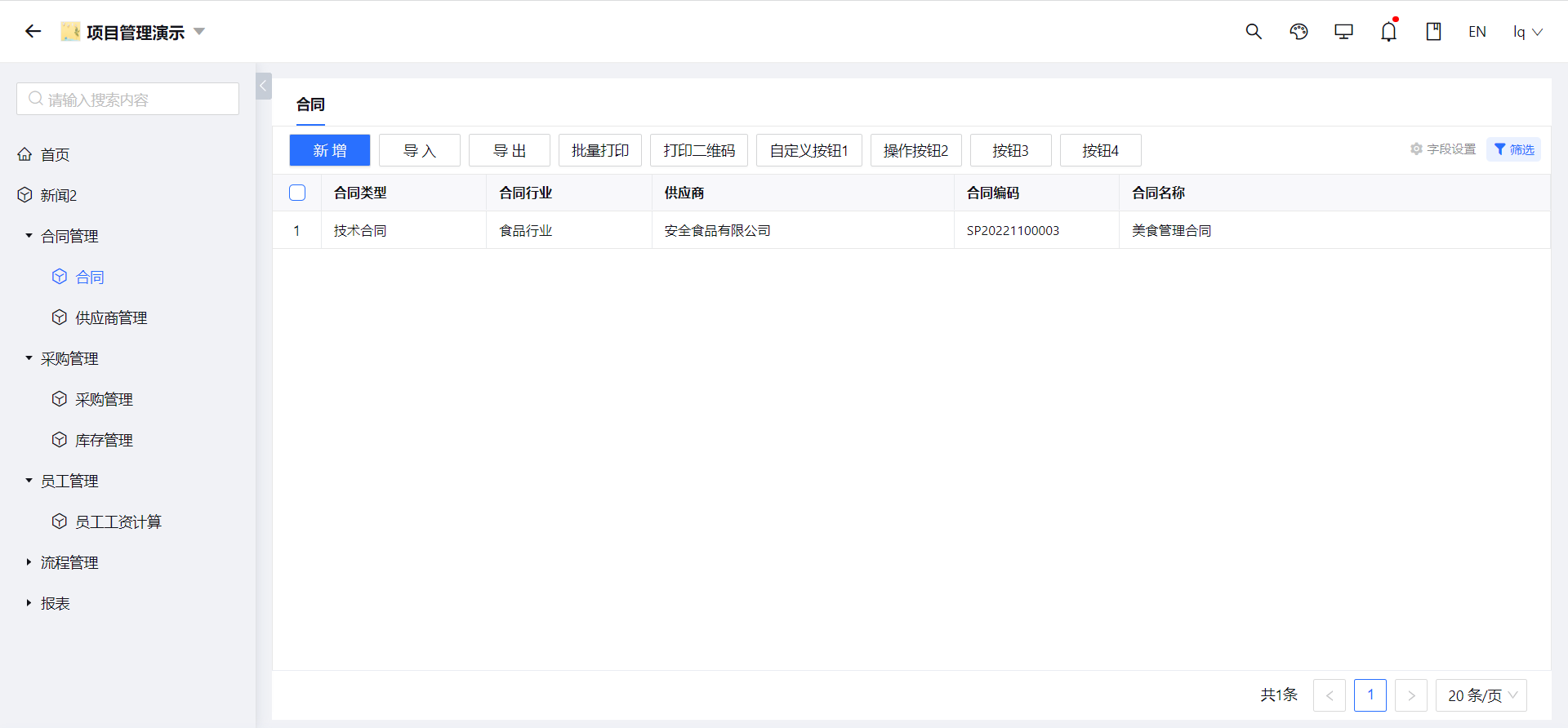Go to 首页 in sidebar

click(x=55, y=154)
